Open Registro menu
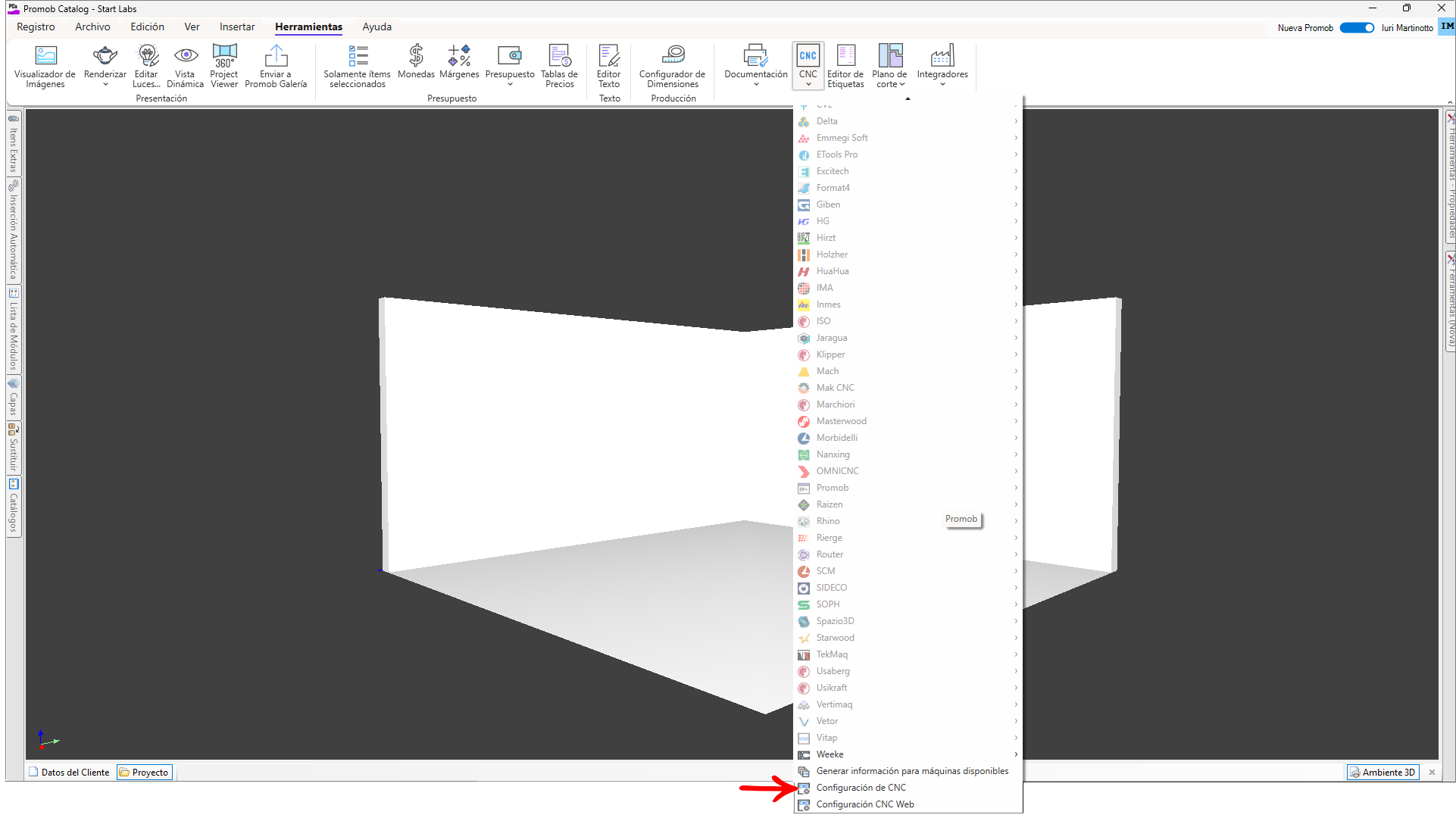Viewport: 1456px width, 818px height. (x=36, y=27)
